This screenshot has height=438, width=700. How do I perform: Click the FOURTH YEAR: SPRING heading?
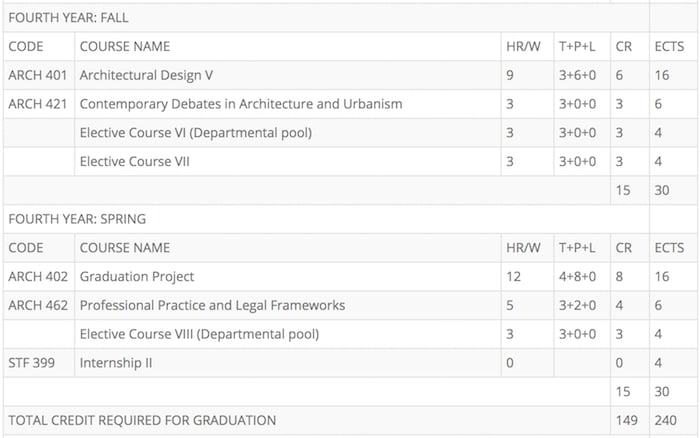tap(77, 219)
